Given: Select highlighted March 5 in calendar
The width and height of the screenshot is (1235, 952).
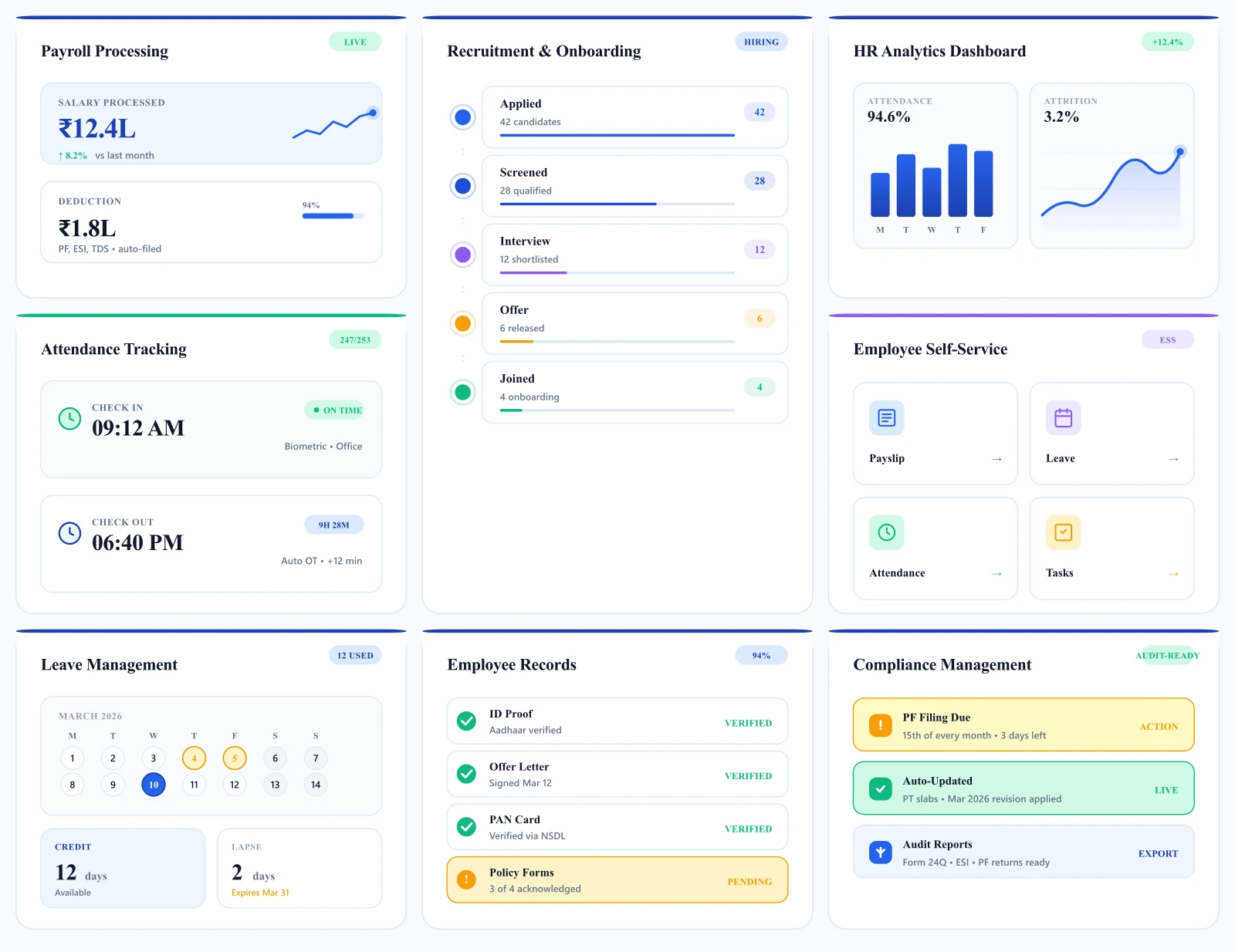Looking at the screenshot, I should (235, 758).
